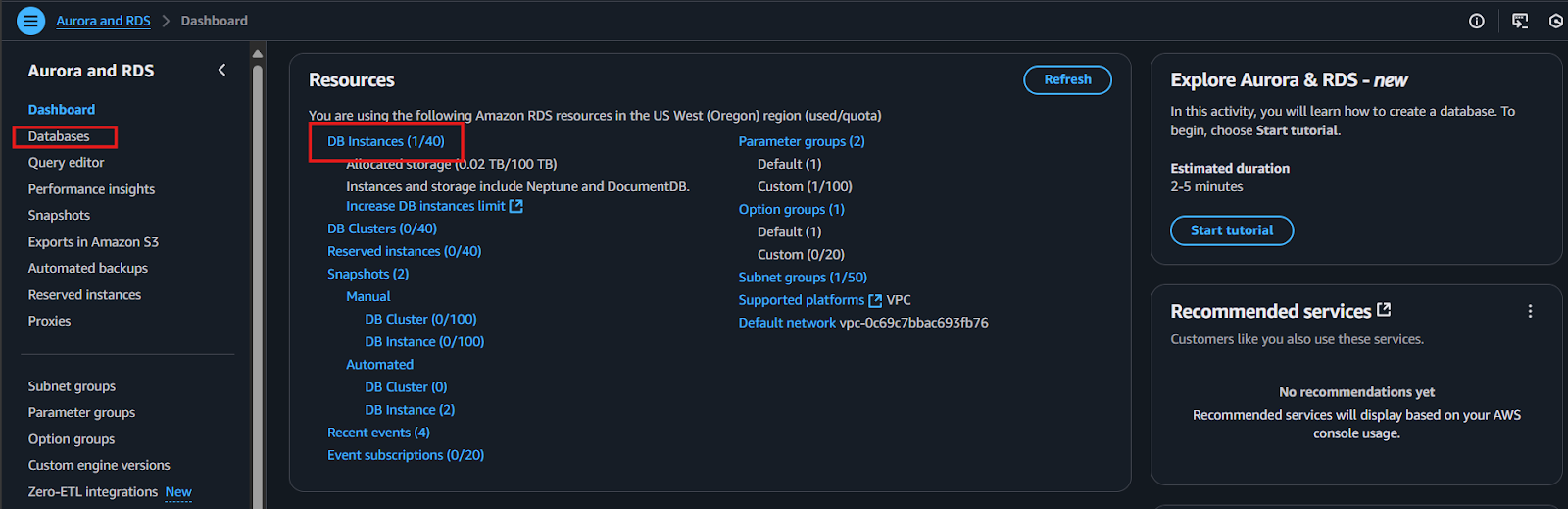Open Performance insights in the sidebar

(x=91, y=189)
